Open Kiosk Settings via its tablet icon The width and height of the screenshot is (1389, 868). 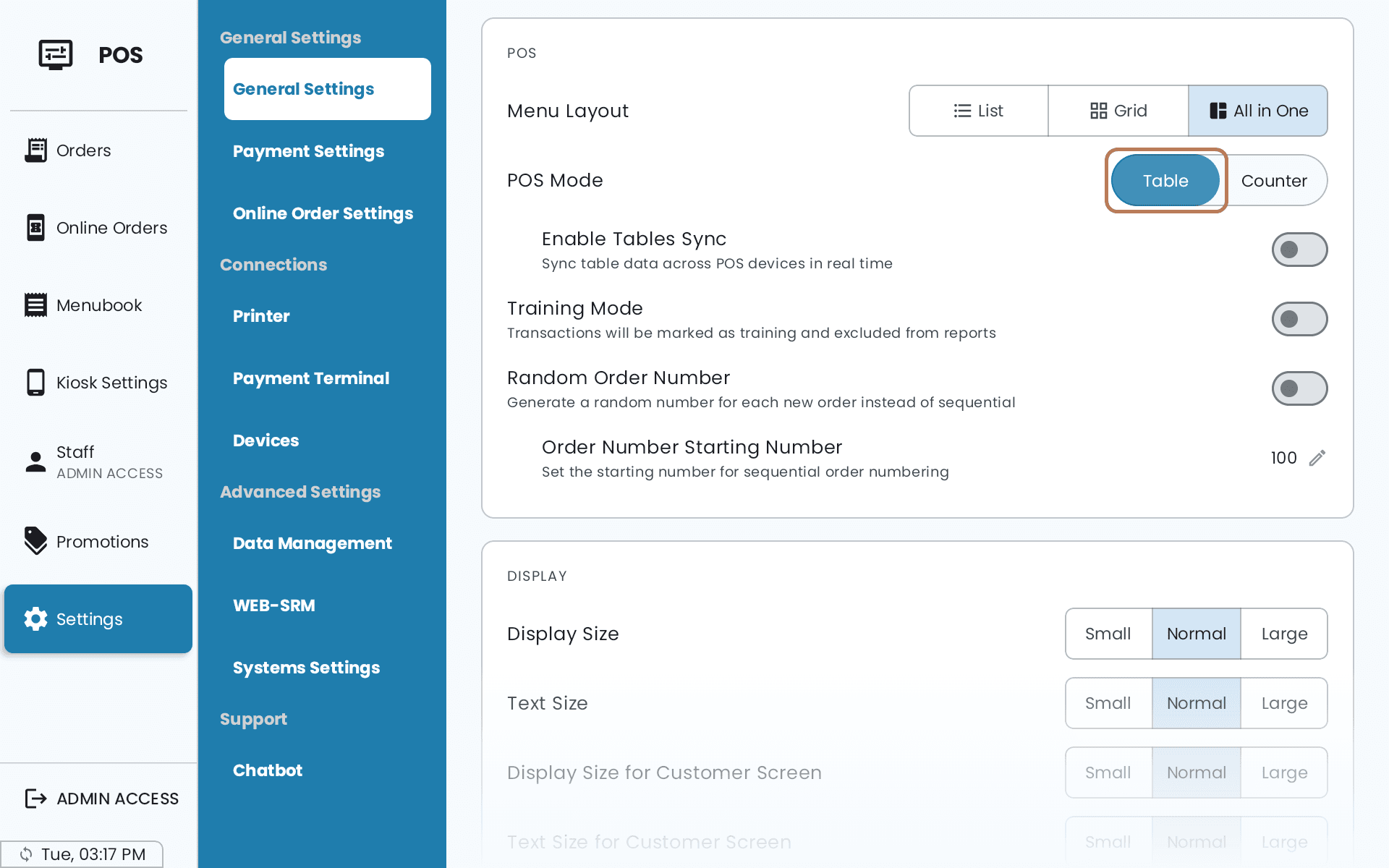click(x=35, y=382)
